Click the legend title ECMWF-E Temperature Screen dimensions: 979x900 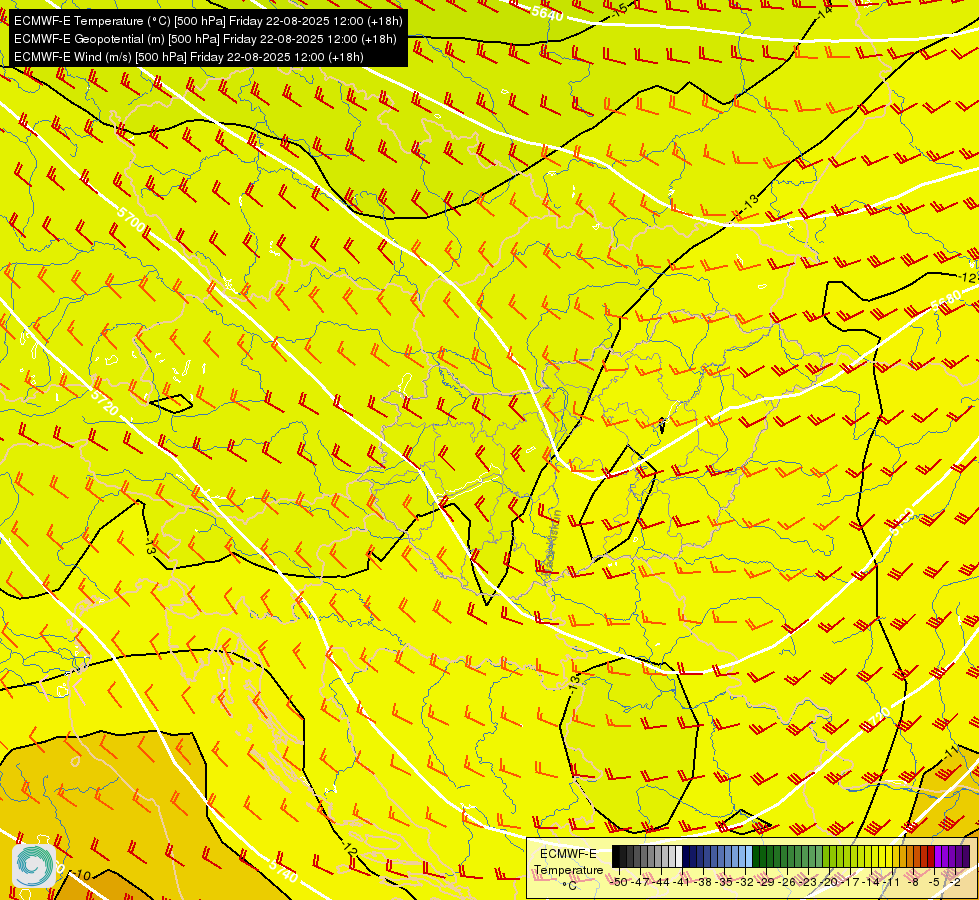point(568,862)
